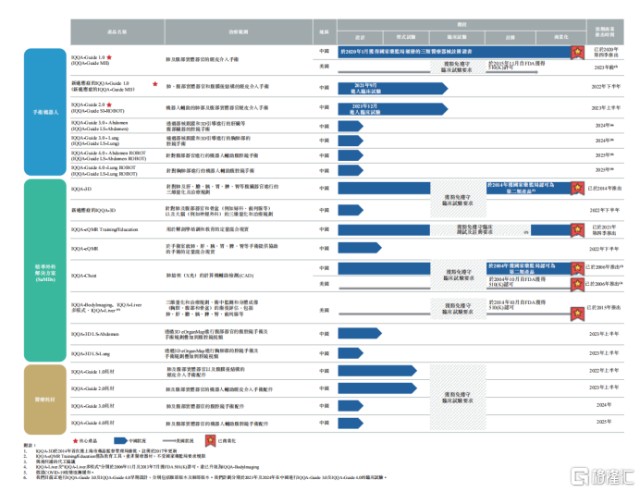Image resolution: width=640 pixels, height=492 pixels.
Task: Click the commercialized ribbon badge in IQQA-Guide 1.0 row
Action: (577, 52)
